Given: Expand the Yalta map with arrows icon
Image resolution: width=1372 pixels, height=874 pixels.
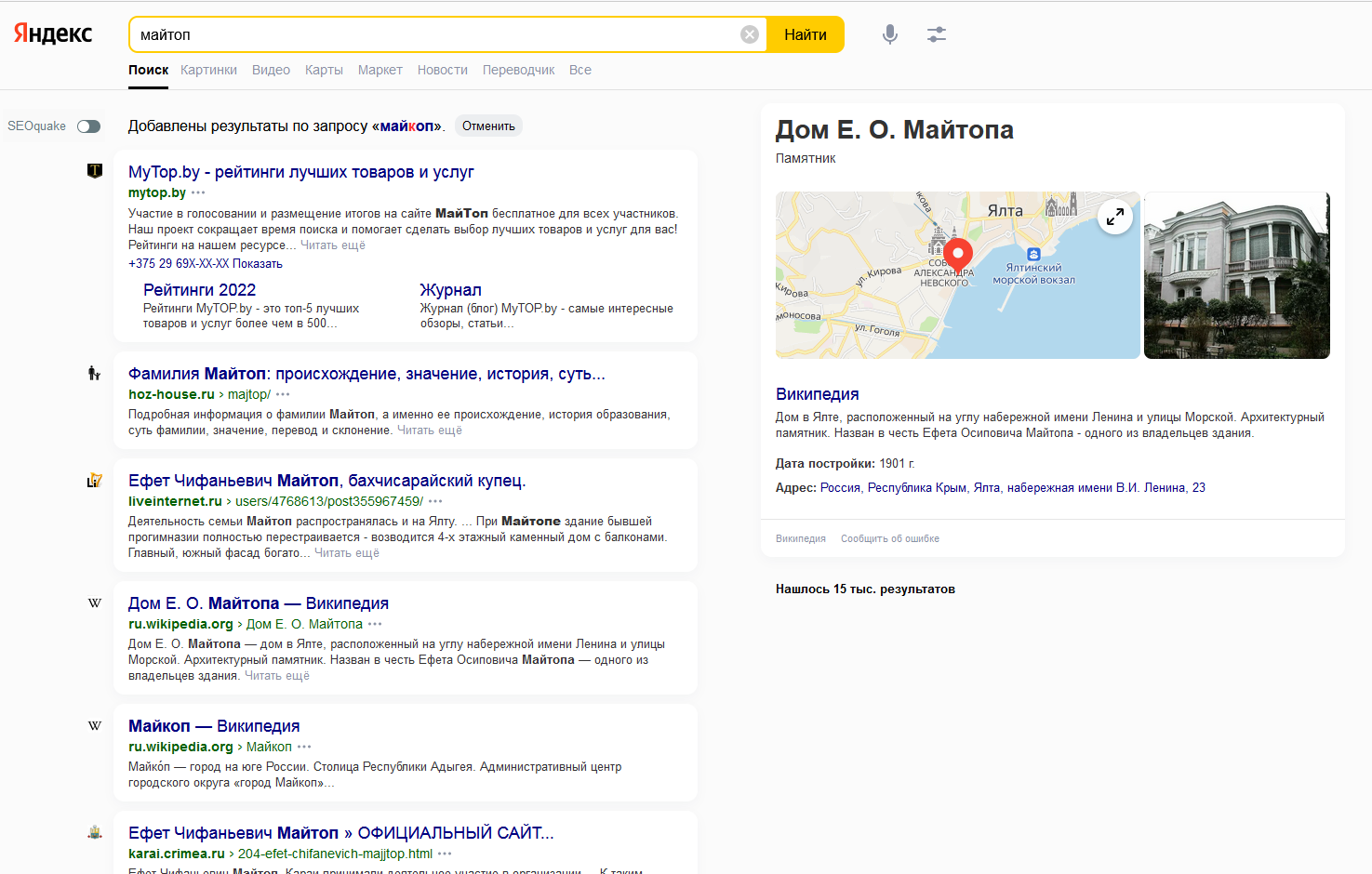Looking at the screenshot, I should pos(1115,217).
